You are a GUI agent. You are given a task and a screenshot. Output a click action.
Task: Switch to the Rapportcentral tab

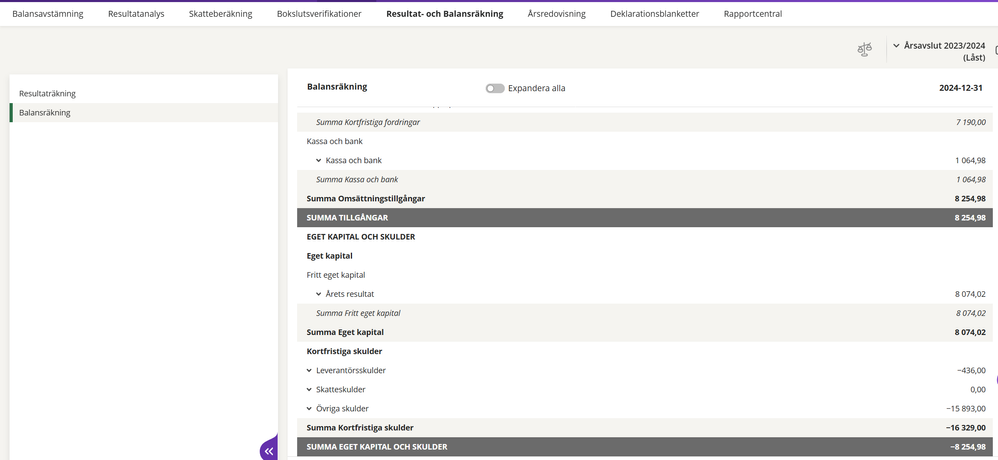point(753,14)
